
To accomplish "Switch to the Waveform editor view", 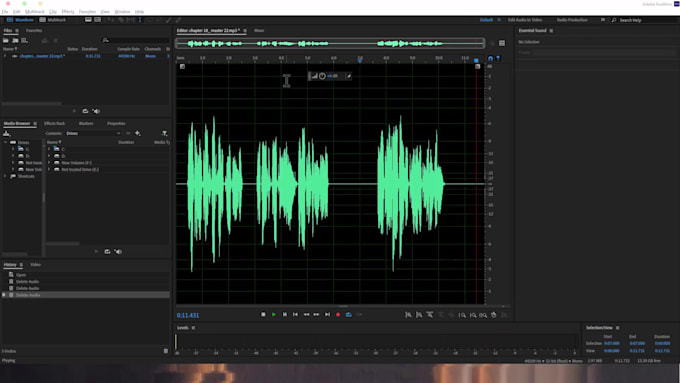I will point(20,20).
